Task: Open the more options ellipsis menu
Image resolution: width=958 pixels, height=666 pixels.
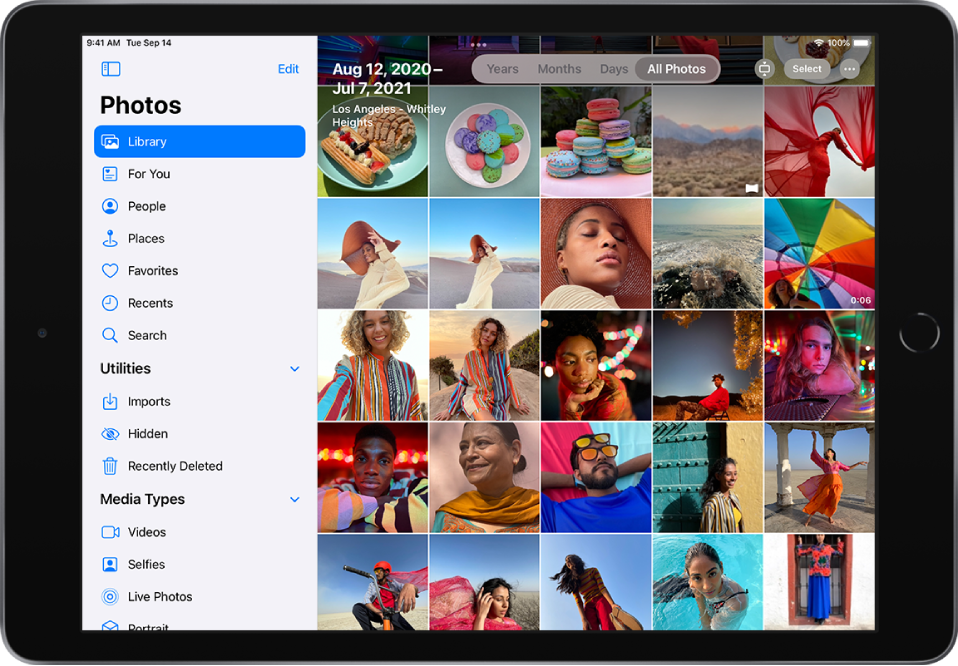Action: coord(850,69)
